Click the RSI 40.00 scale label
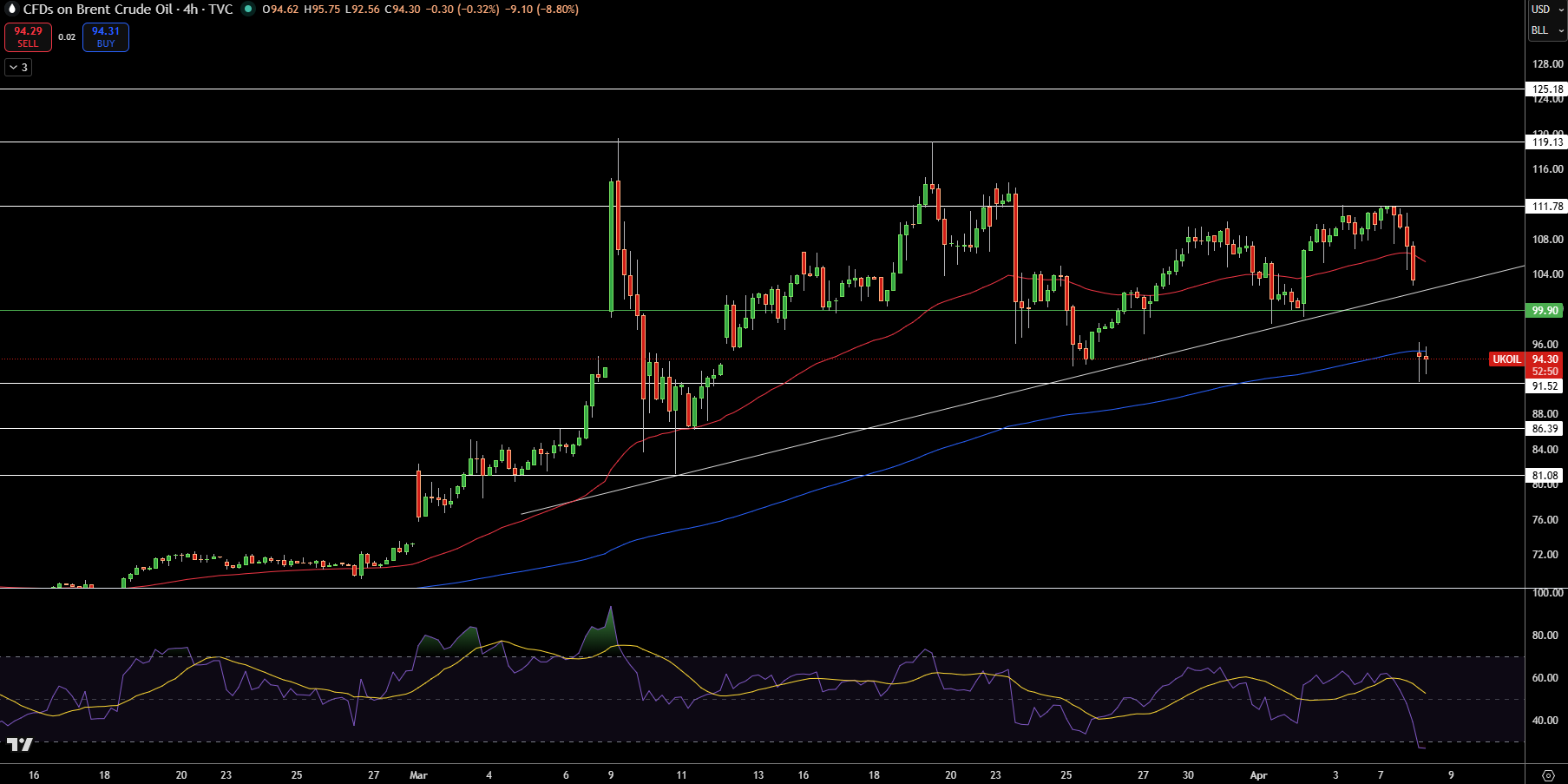1568x784 pixels. pos(1545,720)
